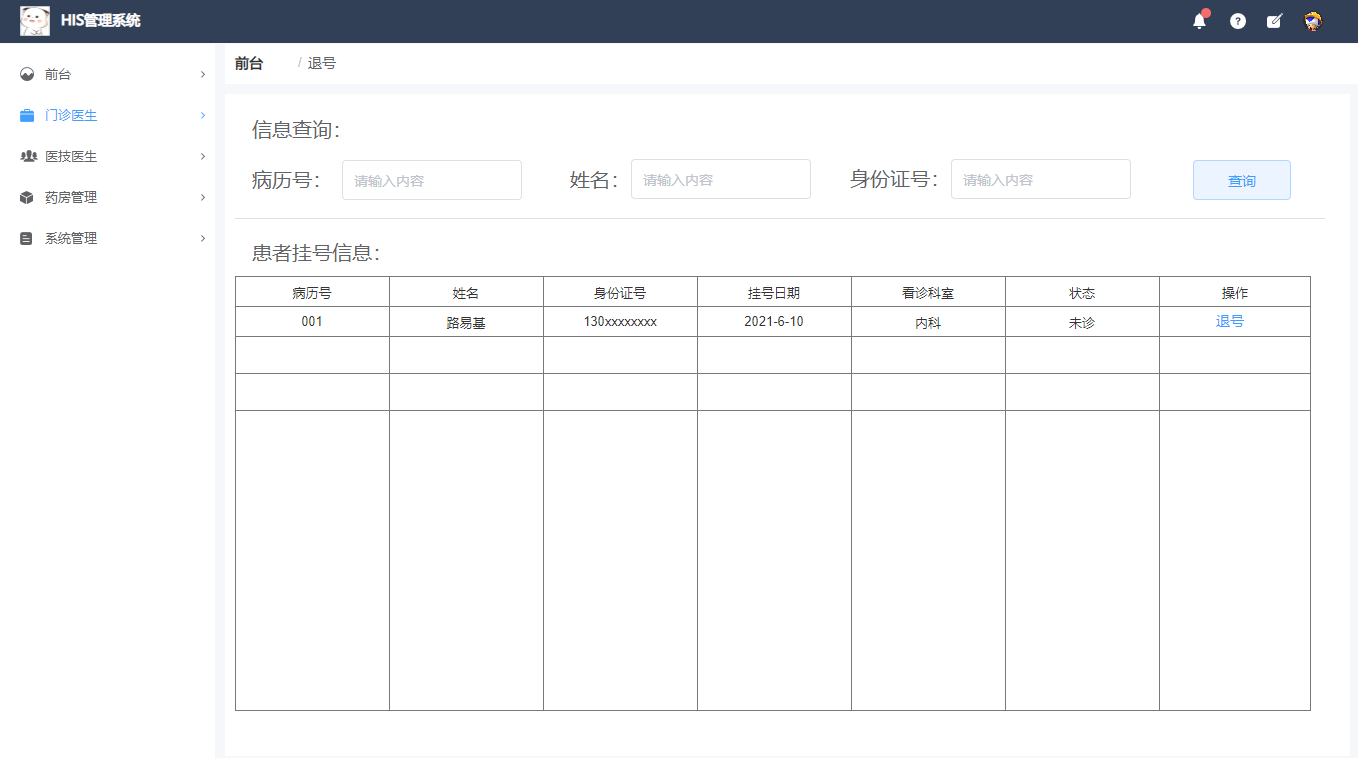Open the 药房管理 sidebar menu

click(x=107, y=197)
